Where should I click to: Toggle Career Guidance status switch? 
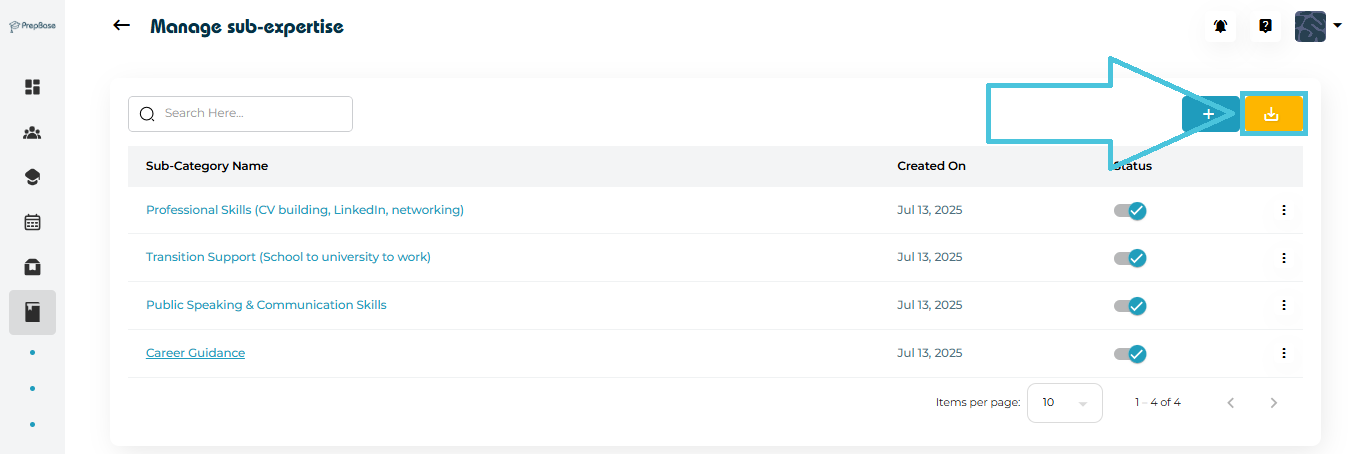1130,353
